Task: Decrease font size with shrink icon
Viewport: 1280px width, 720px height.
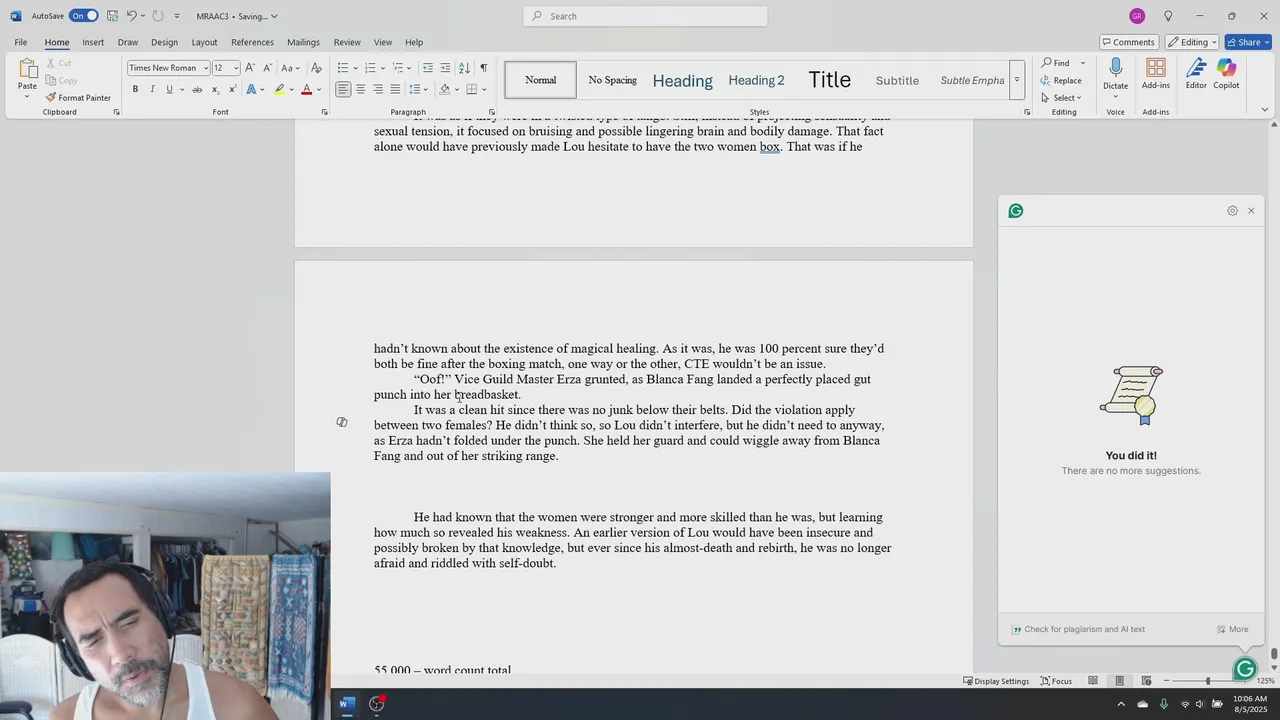Action: tap(267, 68)
